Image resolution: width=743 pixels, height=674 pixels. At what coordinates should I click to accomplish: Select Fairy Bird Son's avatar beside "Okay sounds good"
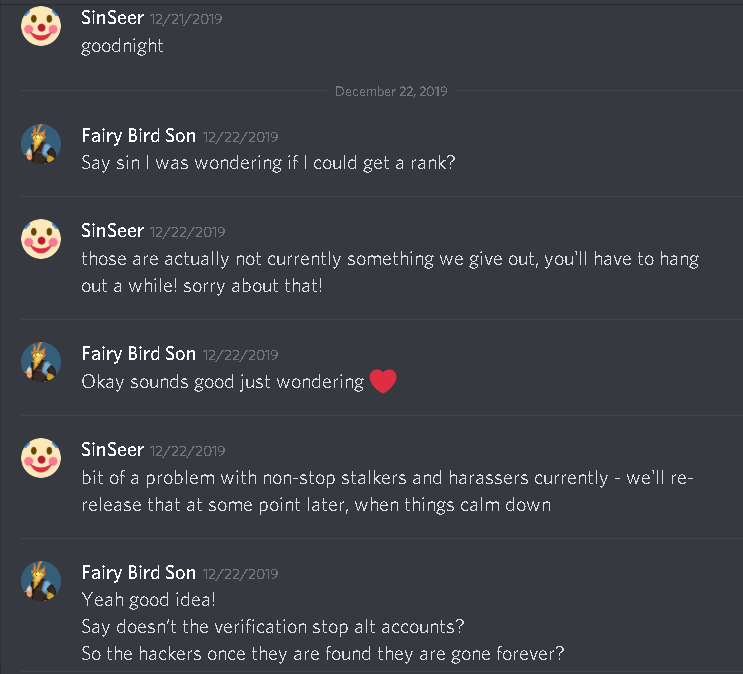coord(41,361)
